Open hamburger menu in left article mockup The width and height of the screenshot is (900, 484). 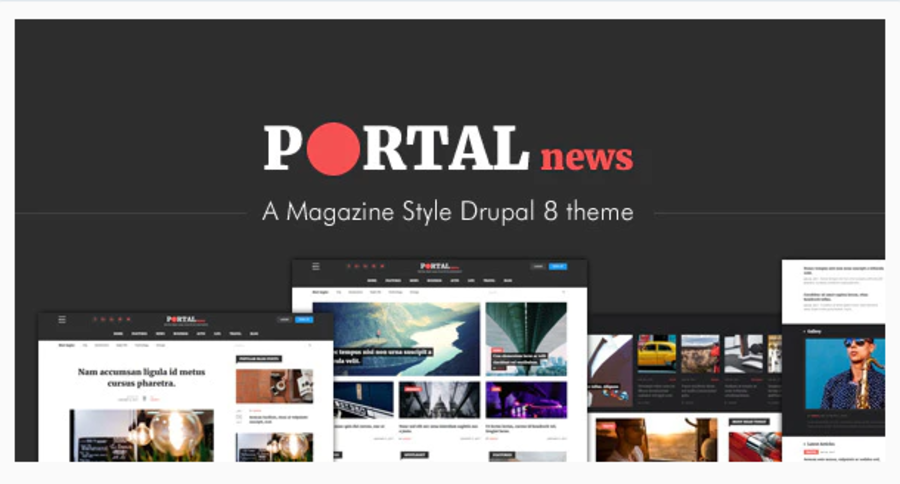click(62, 319)
